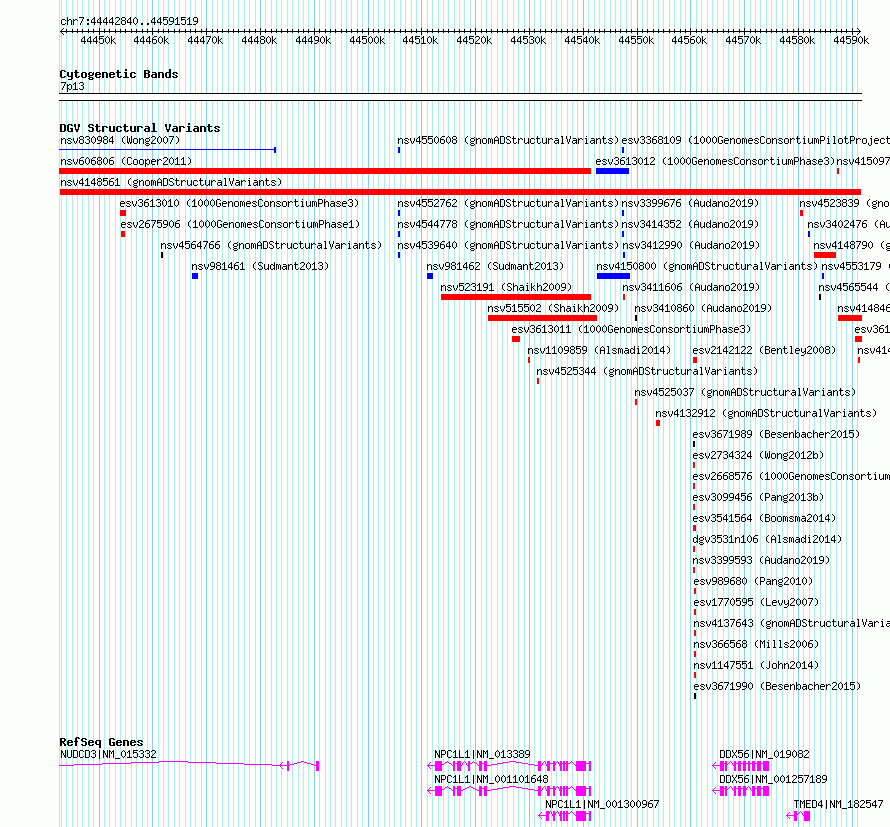Click nsv4525037 gnomAD variant label

coord(745,392)
